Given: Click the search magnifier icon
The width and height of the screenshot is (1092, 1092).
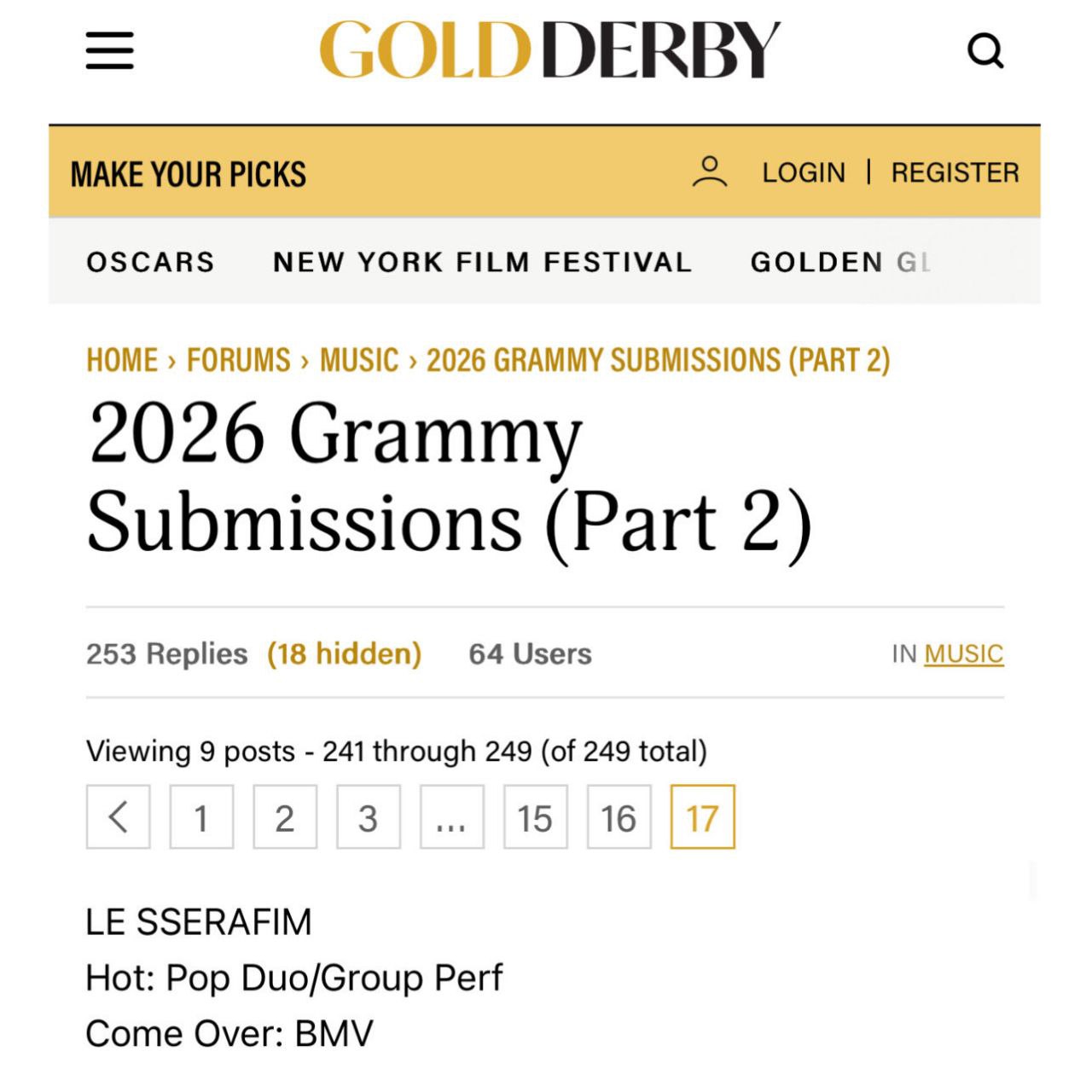Looking at the screenshot, I should point(985,50).
